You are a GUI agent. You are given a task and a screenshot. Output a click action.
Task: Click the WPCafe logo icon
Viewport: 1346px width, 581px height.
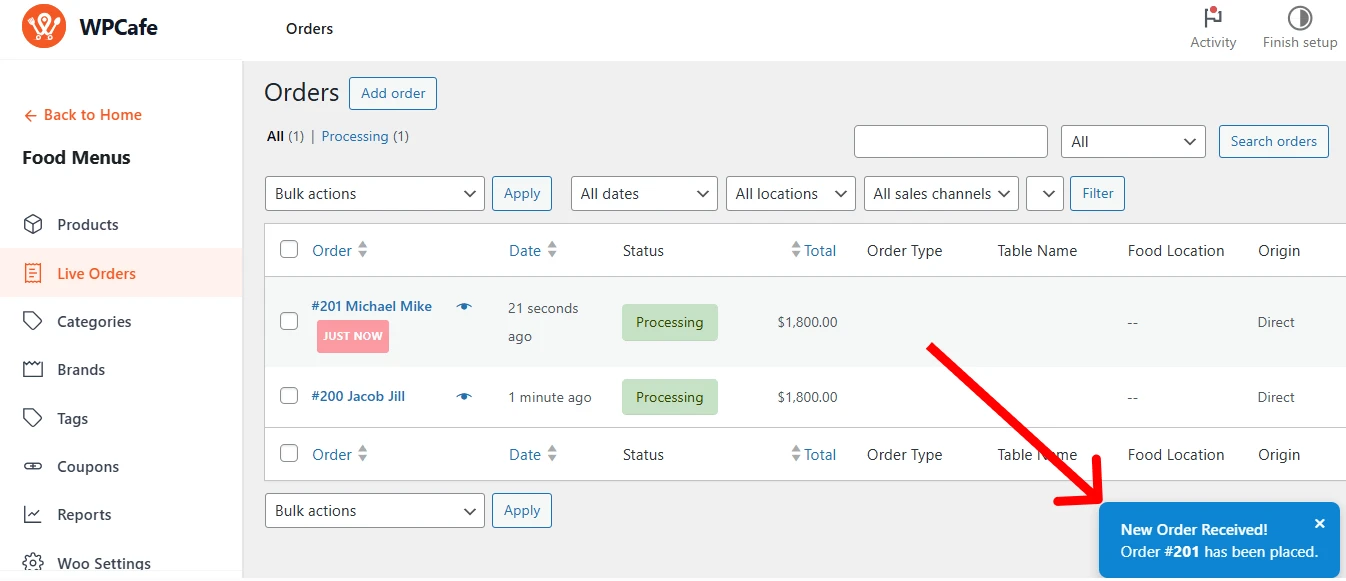tap(43, 27)
